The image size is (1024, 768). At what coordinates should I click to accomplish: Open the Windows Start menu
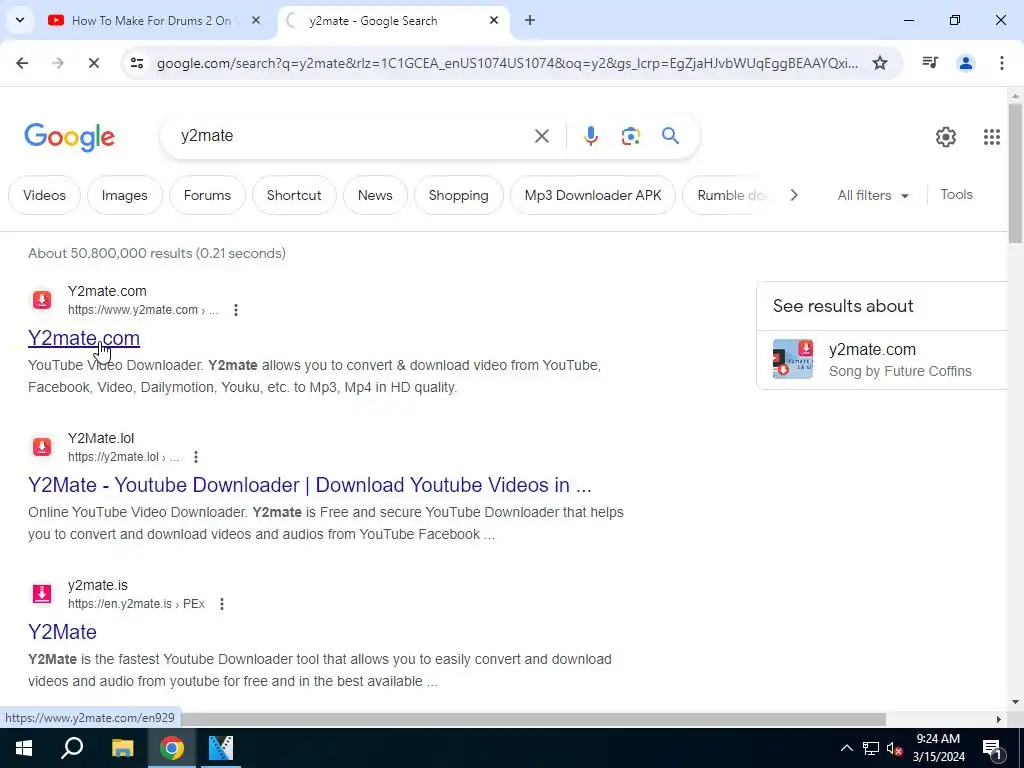tap(24, 748)
